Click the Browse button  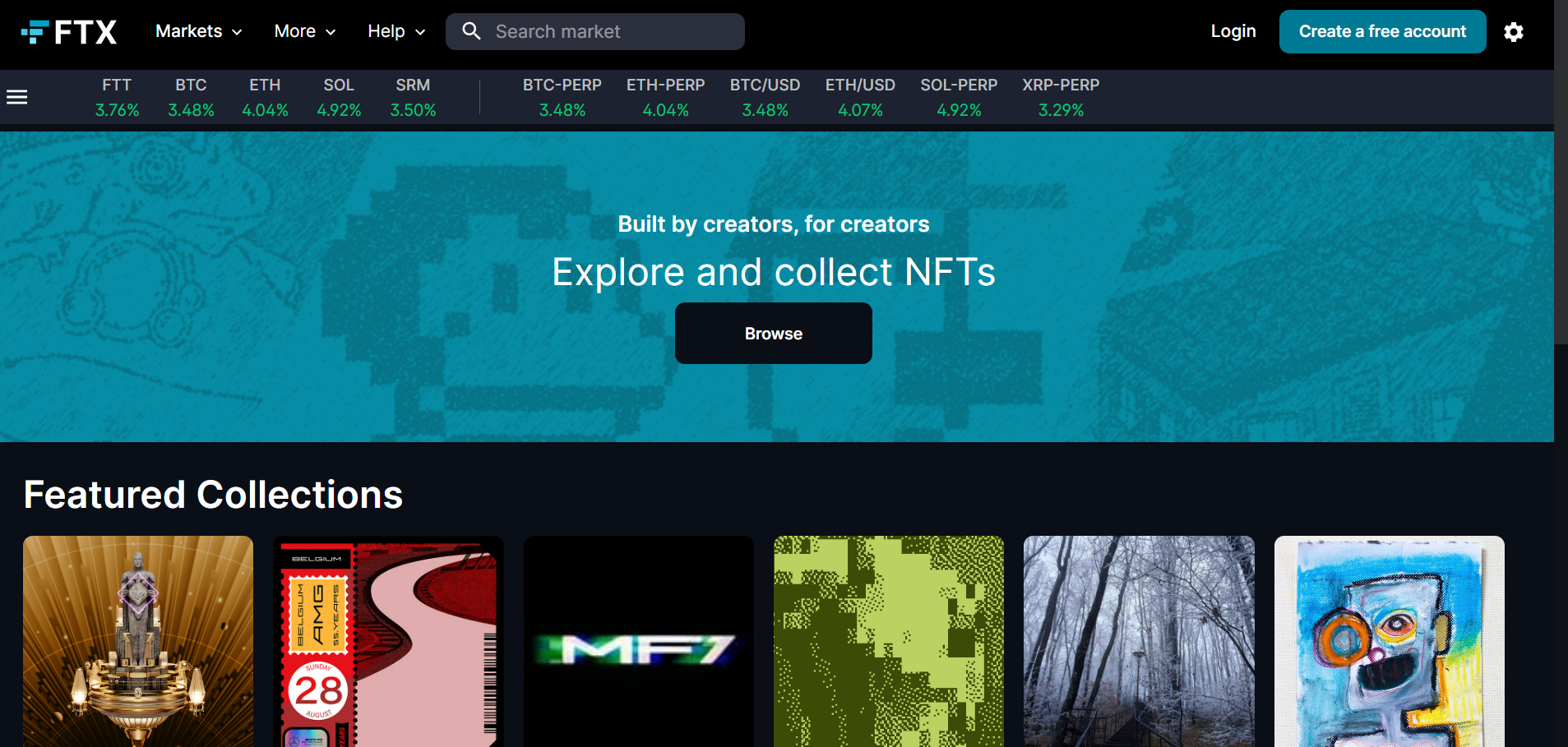pos(772,333)
